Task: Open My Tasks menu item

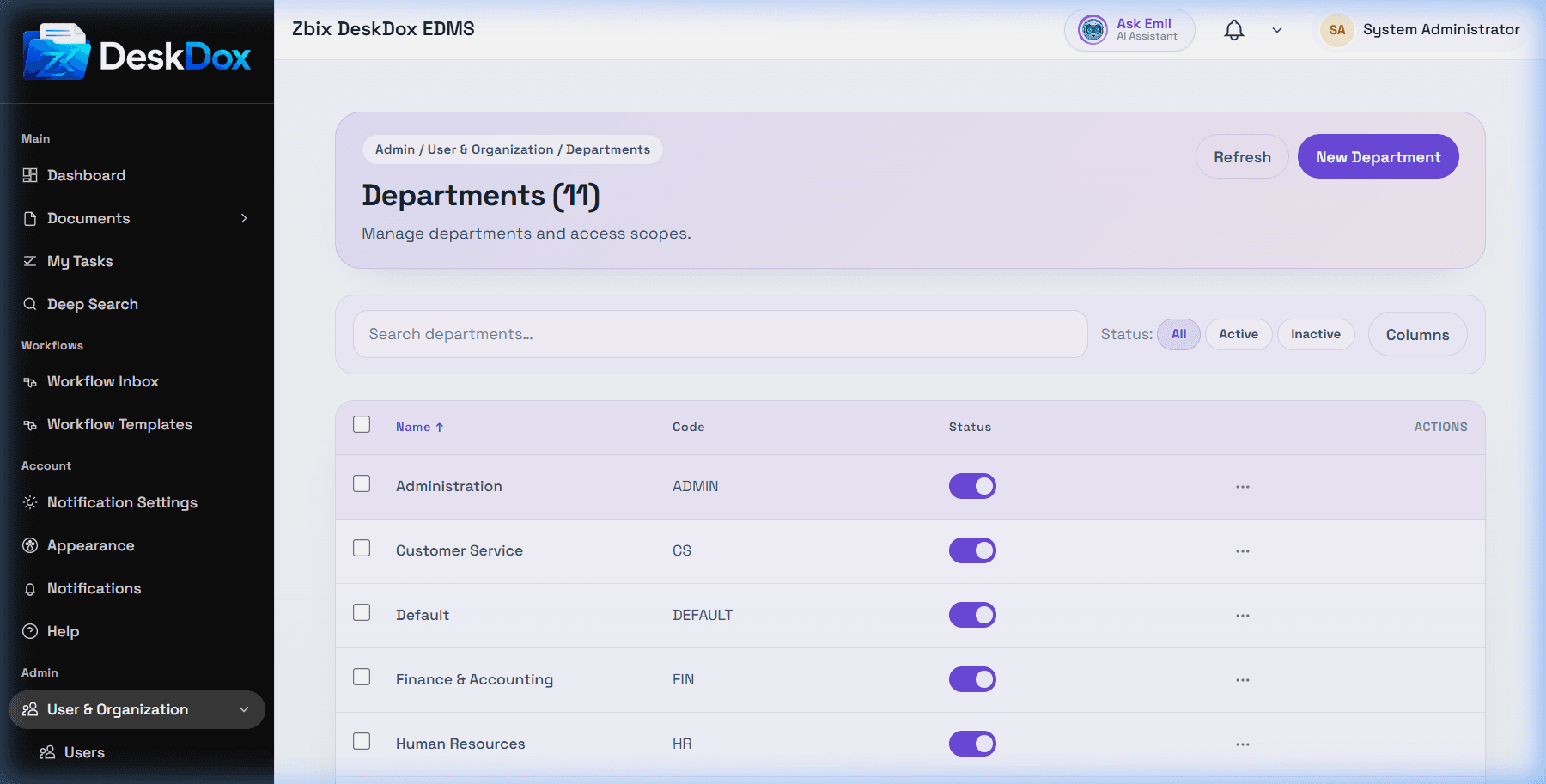Action: pos(137,261)
